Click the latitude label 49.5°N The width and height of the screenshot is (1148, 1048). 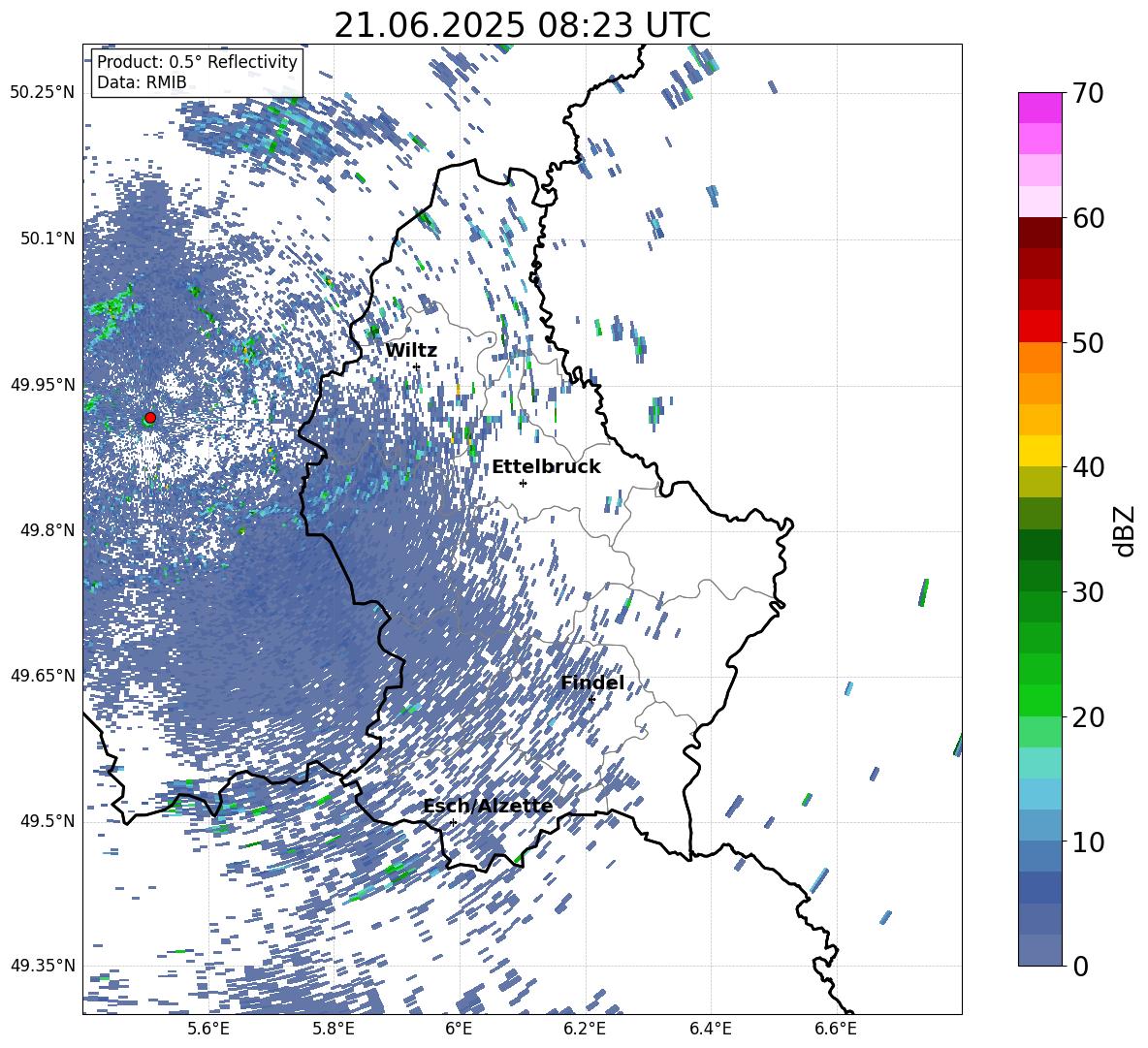coord(47,820)
